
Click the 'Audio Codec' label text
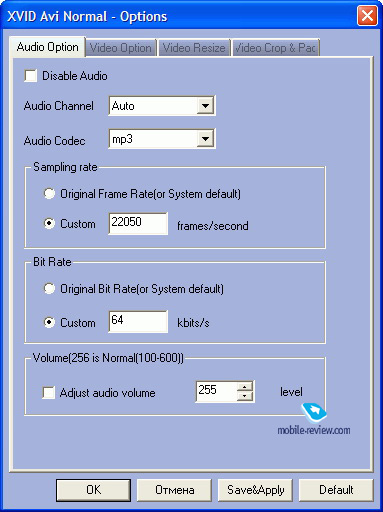point(54,140)
